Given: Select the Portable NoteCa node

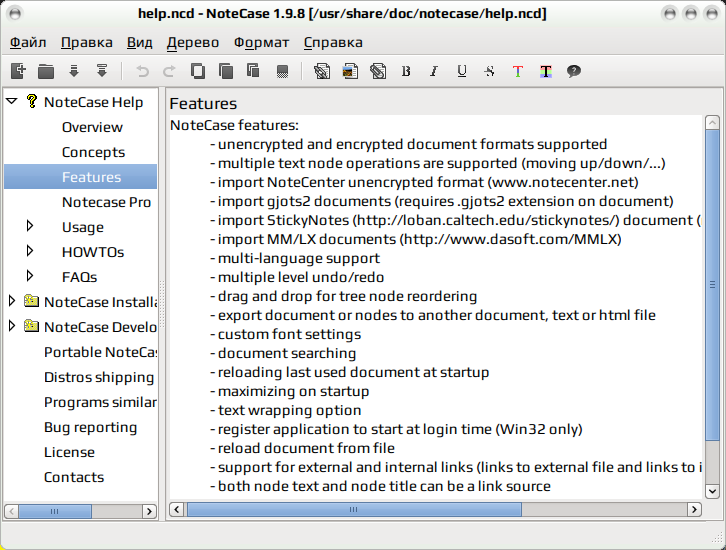Looking at the screenshot, I should click(100, 352).
